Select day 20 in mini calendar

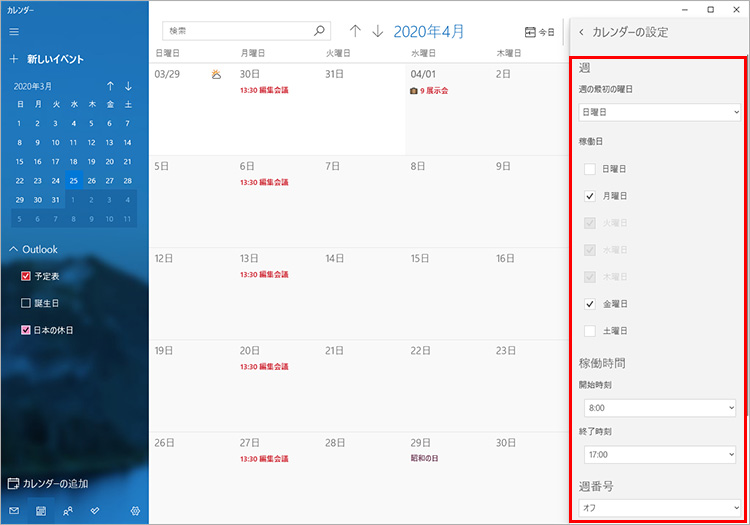110,162
